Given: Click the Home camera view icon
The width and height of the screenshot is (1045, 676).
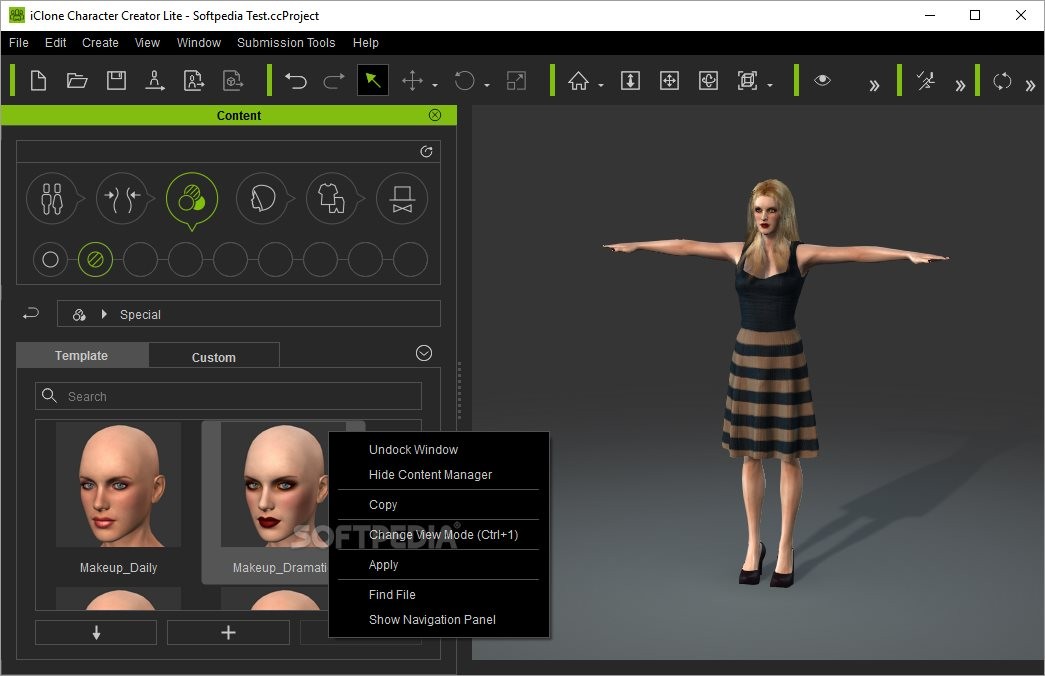Looking at the screenshot, I should pyautogui.click(x=578, y=81).
